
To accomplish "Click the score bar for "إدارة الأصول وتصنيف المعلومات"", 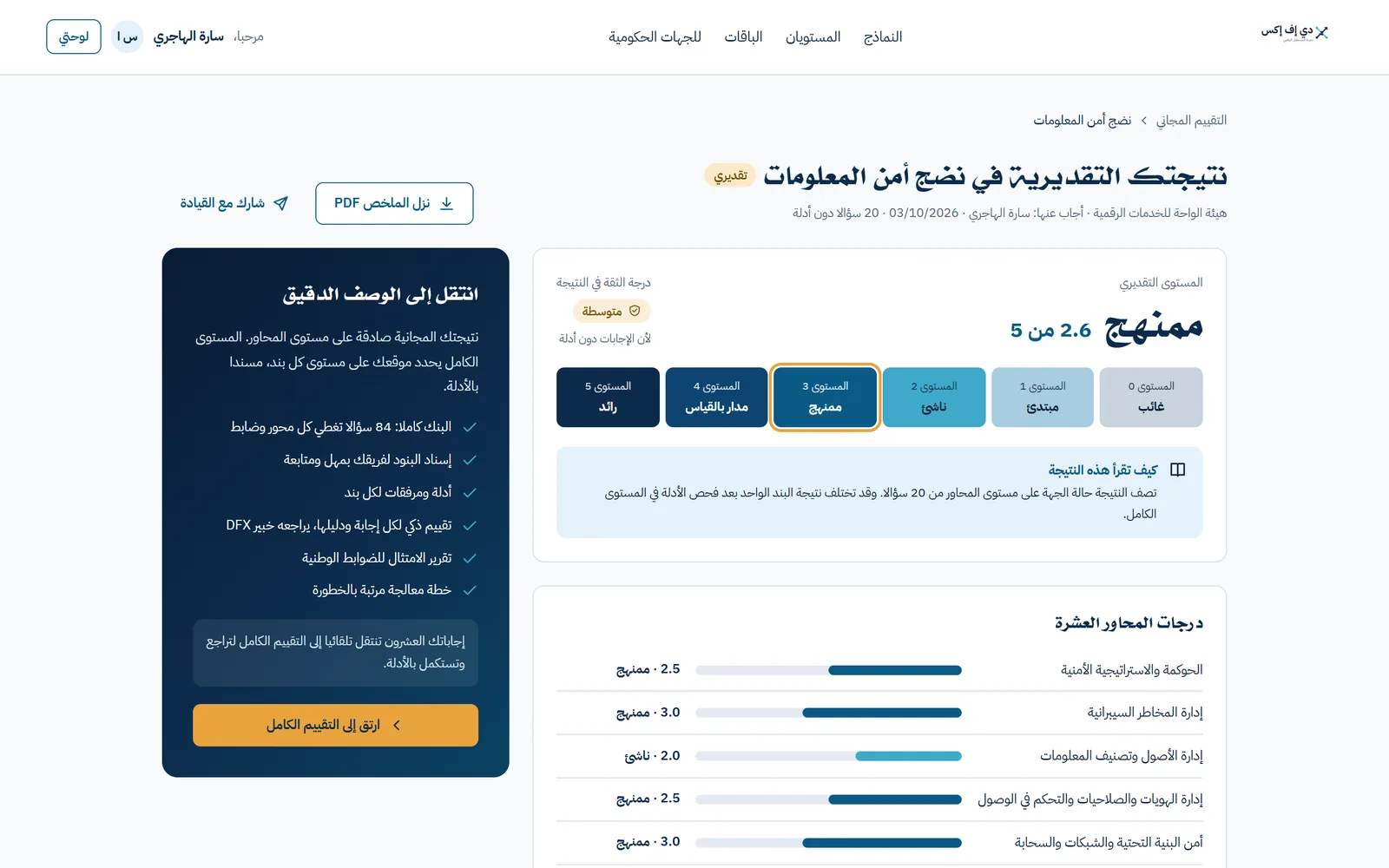I will pyautogui.click(x=828, y=756).
